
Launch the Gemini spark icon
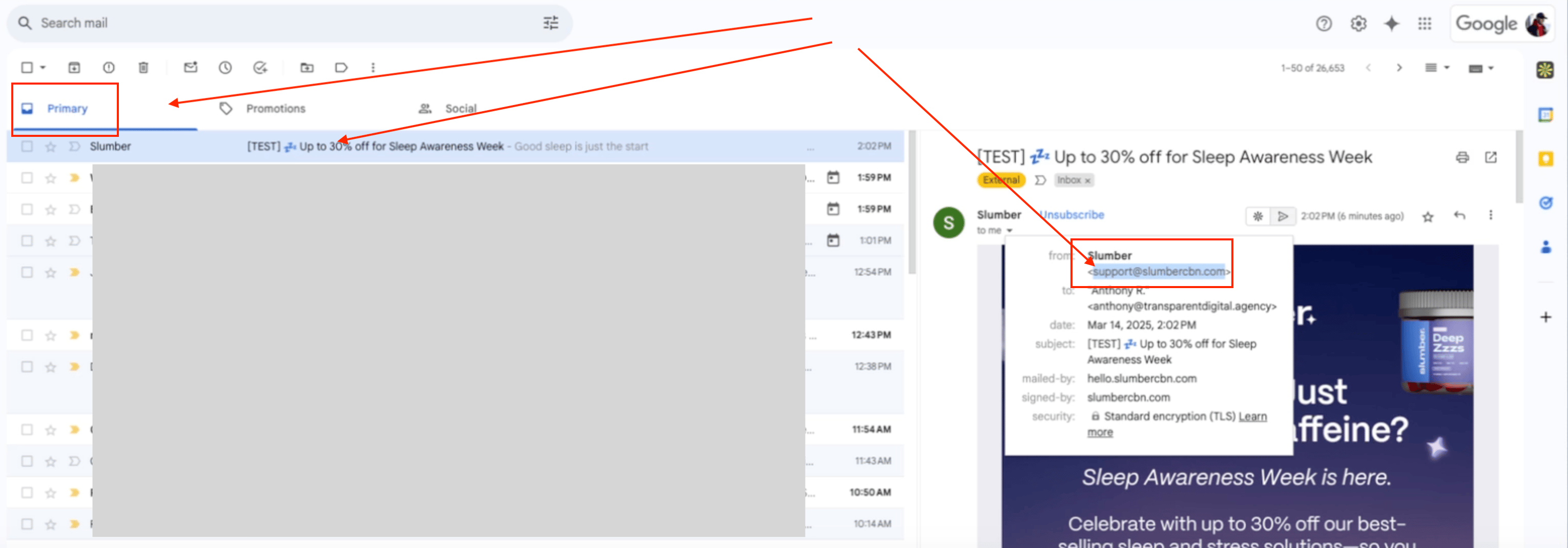click(x=1392, y=24)
